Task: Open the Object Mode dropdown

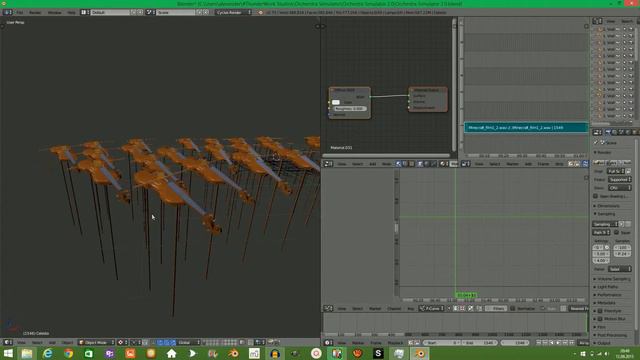Action: pos(96,342)
